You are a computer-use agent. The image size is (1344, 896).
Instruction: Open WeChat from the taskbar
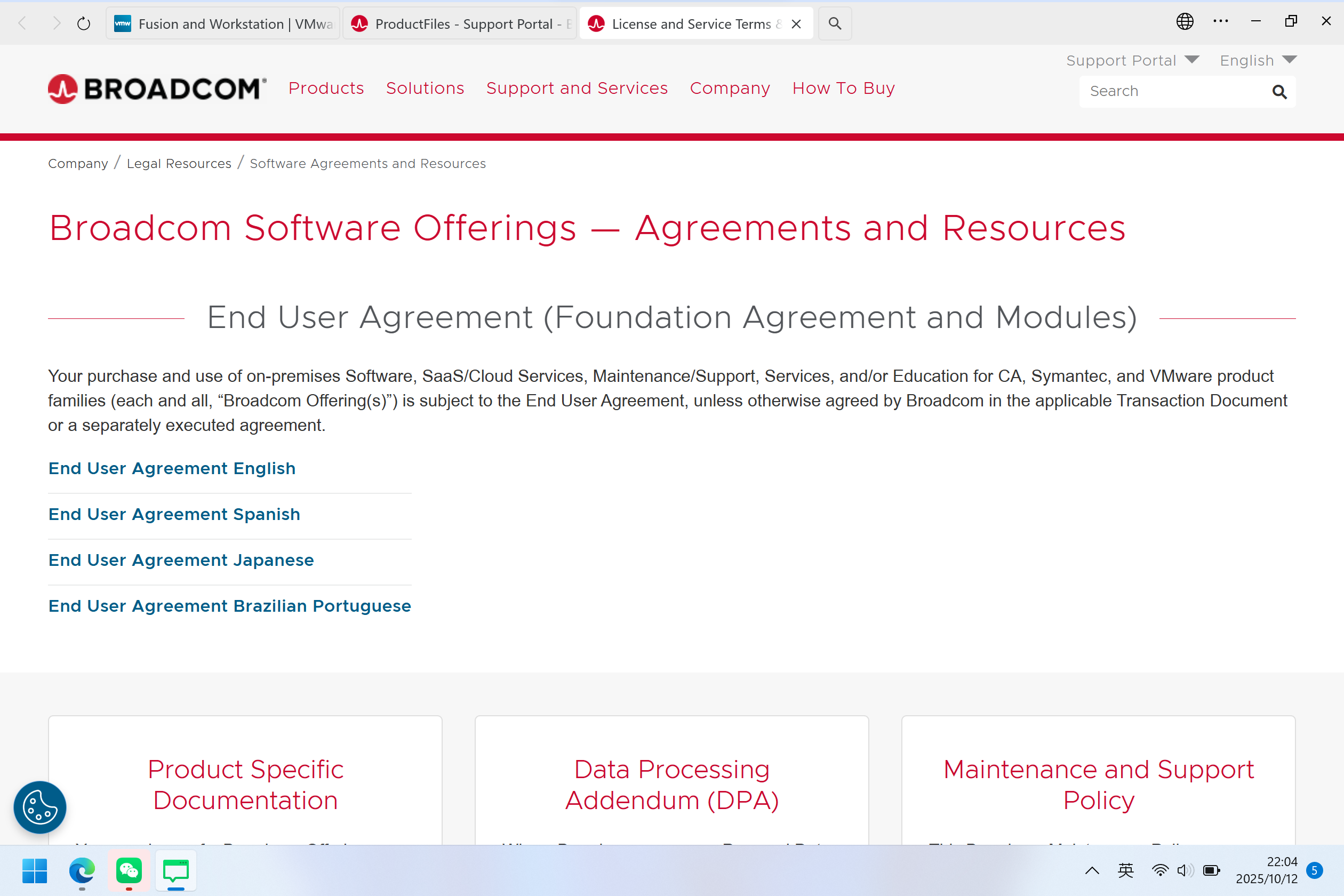pyautogui.click(x=129, y=870)
